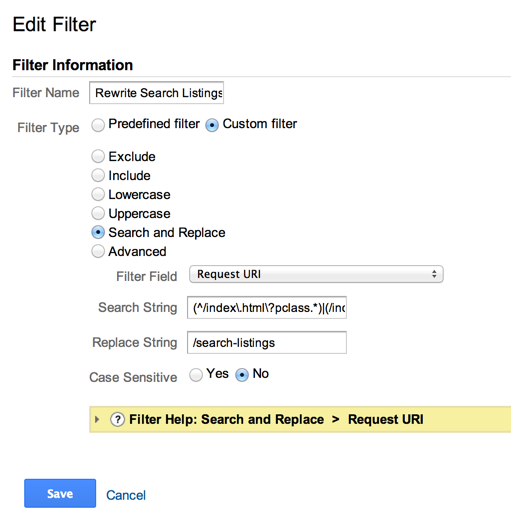Click the Filter Help: Search and Replace text
The height and width of the screenshot is (517, 511).
227,419
